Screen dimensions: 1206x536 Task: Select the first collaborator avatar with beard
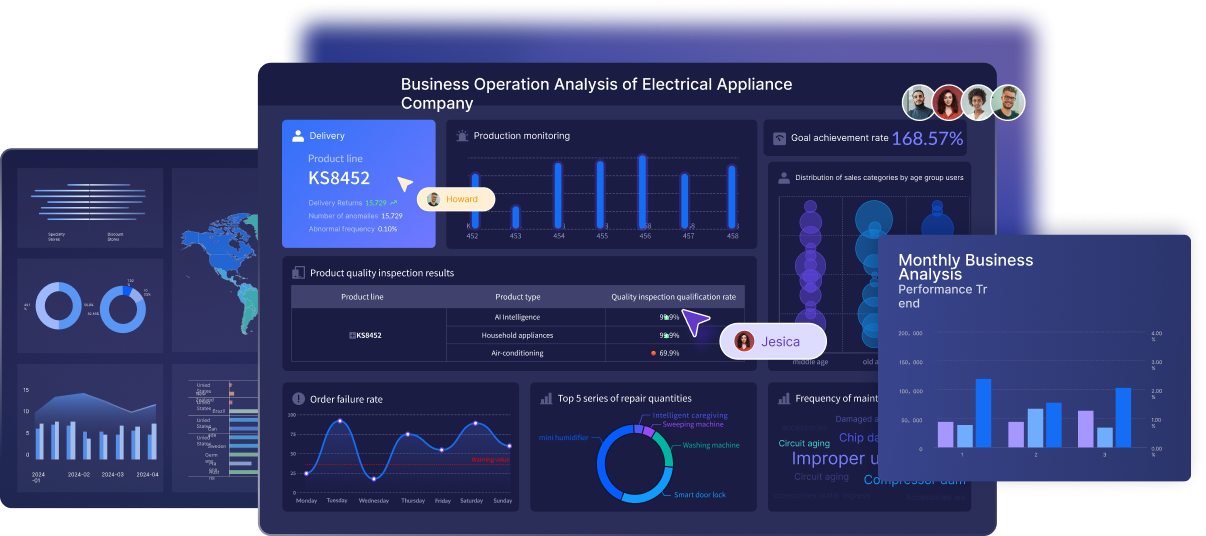[919, 102]
